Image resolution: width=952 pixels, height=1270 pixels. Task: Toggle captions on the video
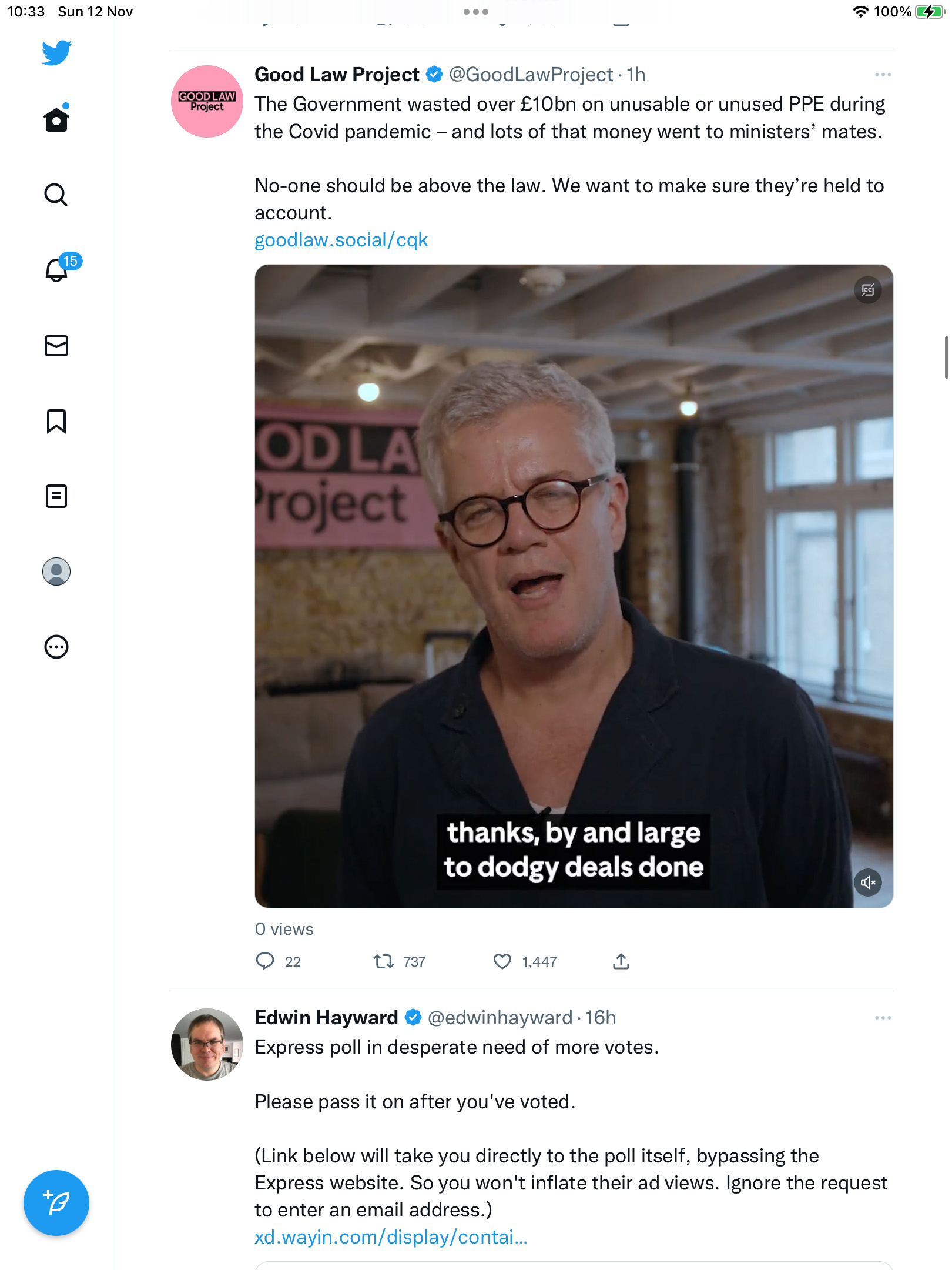click(868, 290)
